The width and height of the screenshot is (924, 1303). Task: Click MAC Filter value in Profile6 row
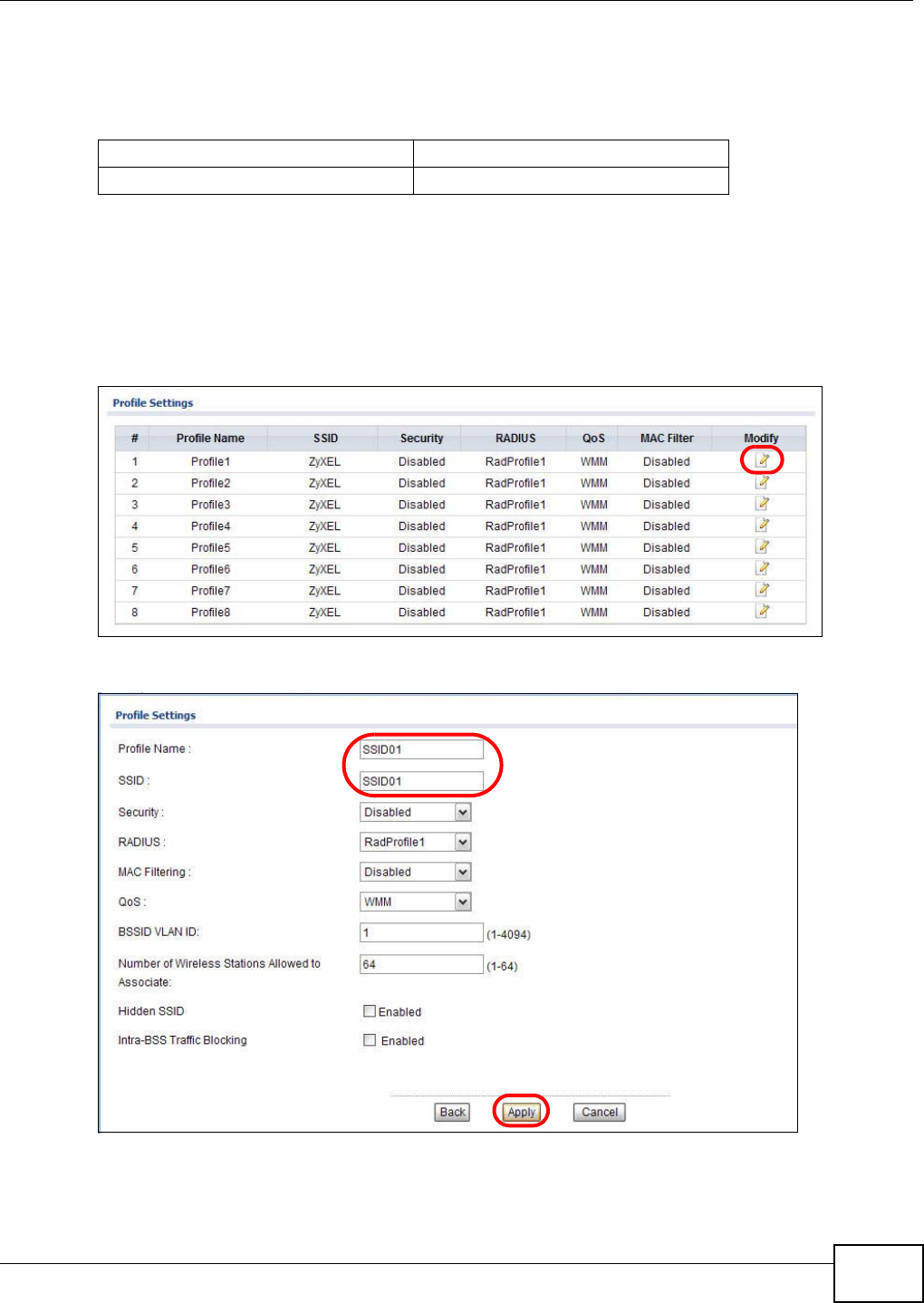[667, 569]
